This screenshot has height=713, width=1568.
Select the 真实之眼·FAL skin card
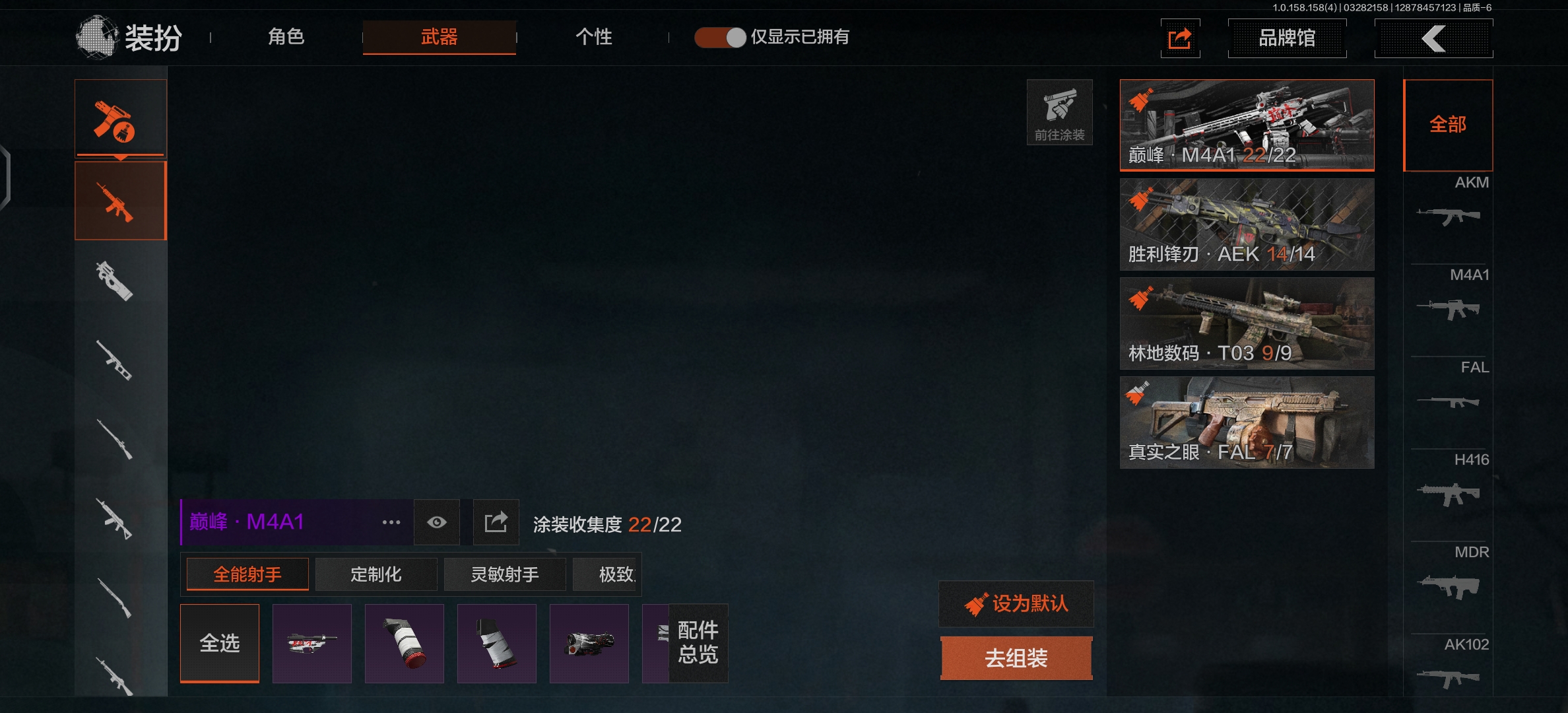pyautogui.click(x=1247, y=423)
